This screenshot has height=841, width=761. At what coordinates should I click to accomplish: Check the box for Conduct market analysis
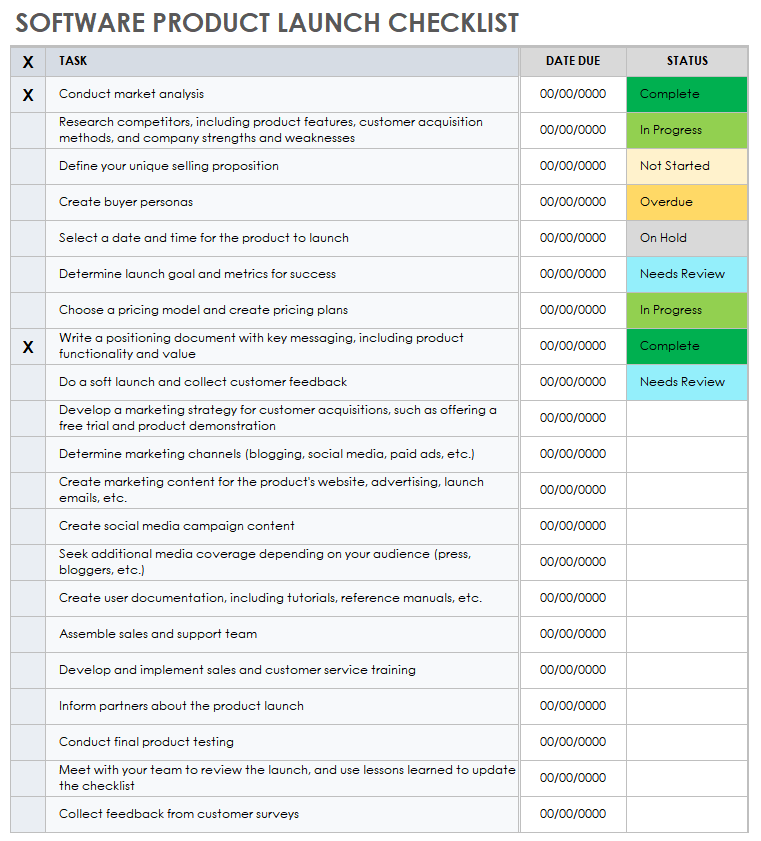click(28, 95)
